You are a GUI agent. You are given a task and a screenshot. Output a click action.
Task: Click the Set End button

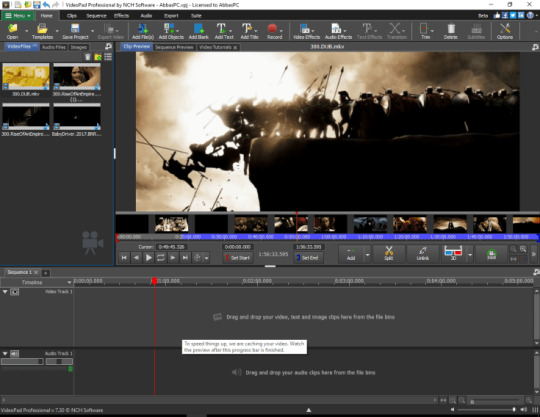(308, 258)
